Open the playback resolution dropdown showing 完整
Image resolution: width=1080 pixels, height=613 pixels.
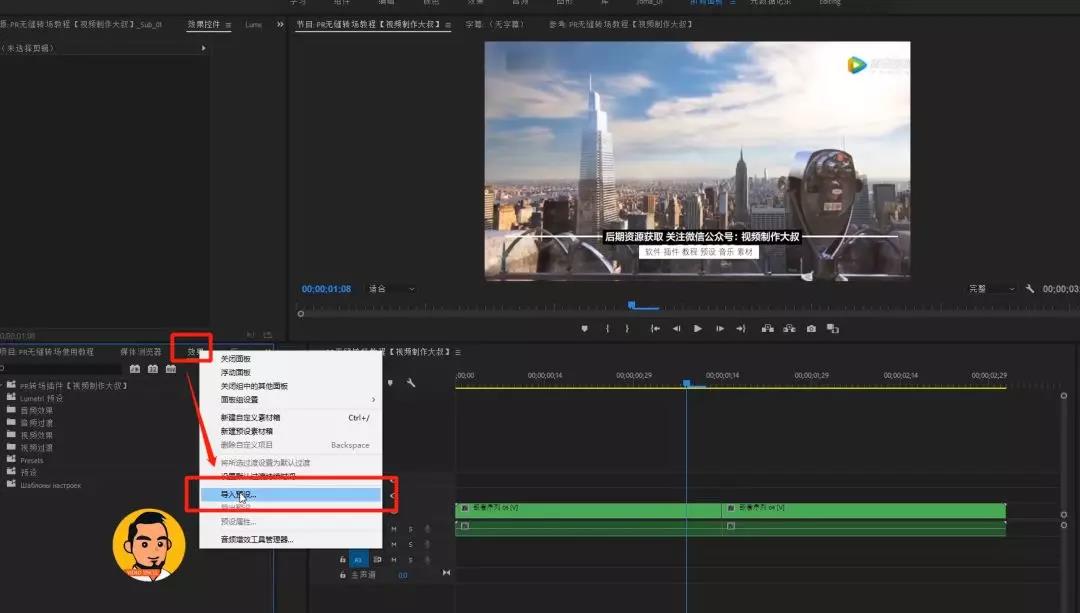click(992, 289)
